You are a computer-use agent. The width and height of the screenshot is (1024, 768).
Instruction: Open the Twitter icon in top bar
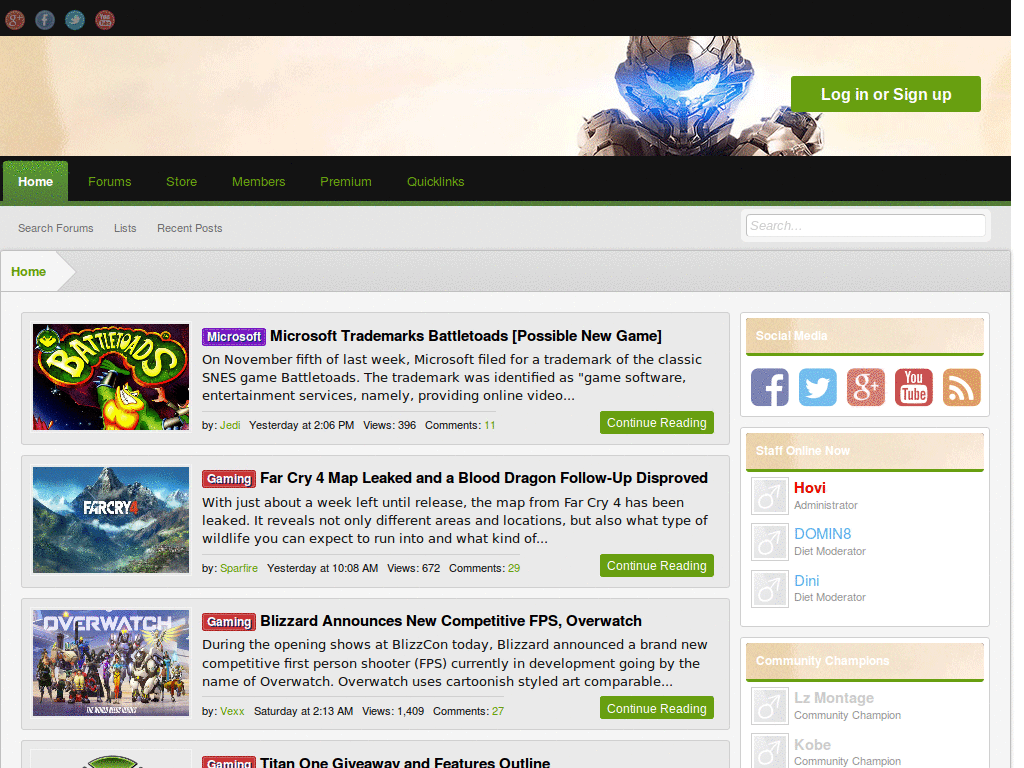[75, 20]
